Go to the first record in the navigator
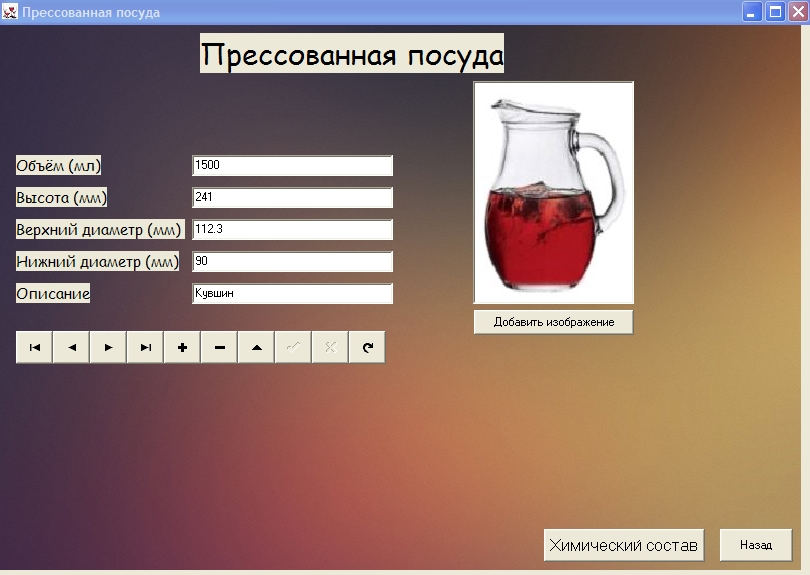The height and width of the screenshot is (575, 810). pos(34,347)
